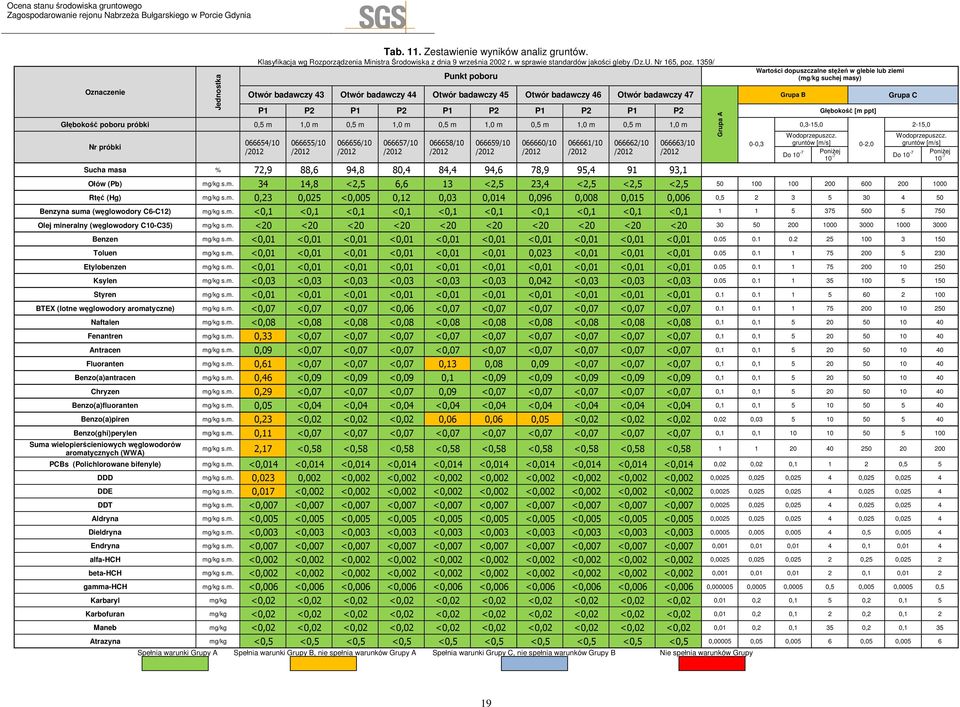Click the Benzo(a)antracen value 0,46

point(263,378)
